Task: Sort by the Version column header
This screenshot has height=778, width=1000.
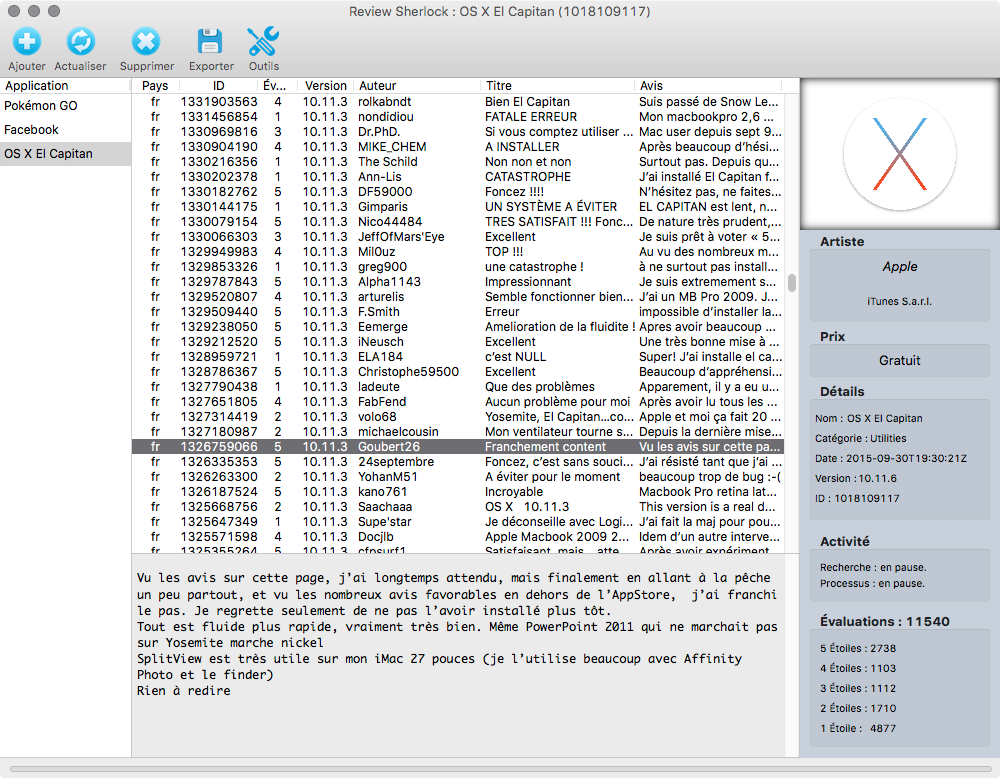Action: pyautogui.click(x=325, y=85)
